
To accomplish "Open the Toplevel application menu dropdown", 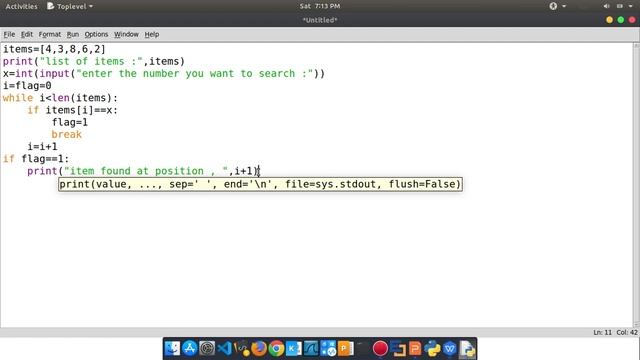I will pos(70,6).
